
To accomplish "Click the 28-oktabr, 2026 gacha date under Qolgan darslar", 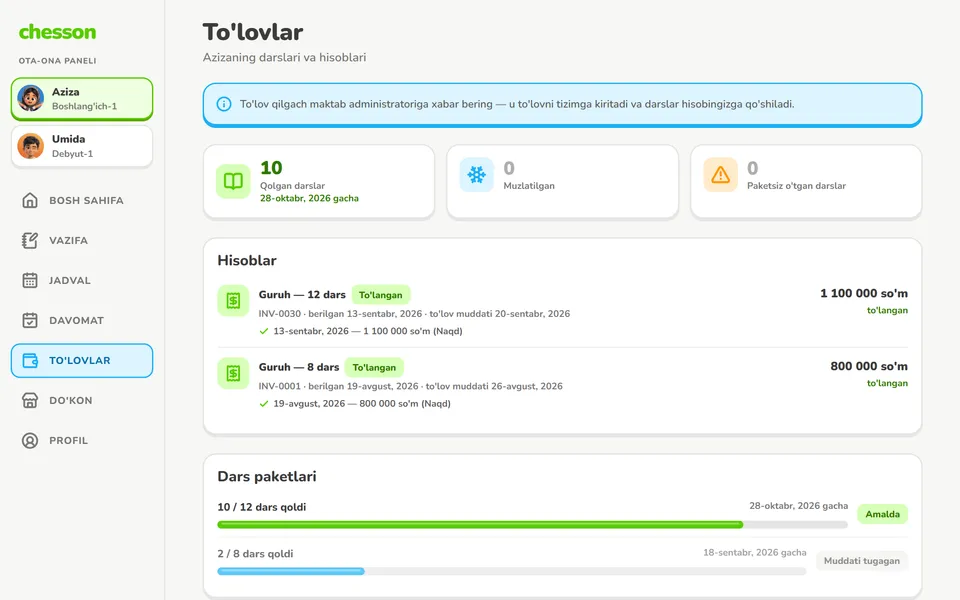I will click(x=309, y=198).
